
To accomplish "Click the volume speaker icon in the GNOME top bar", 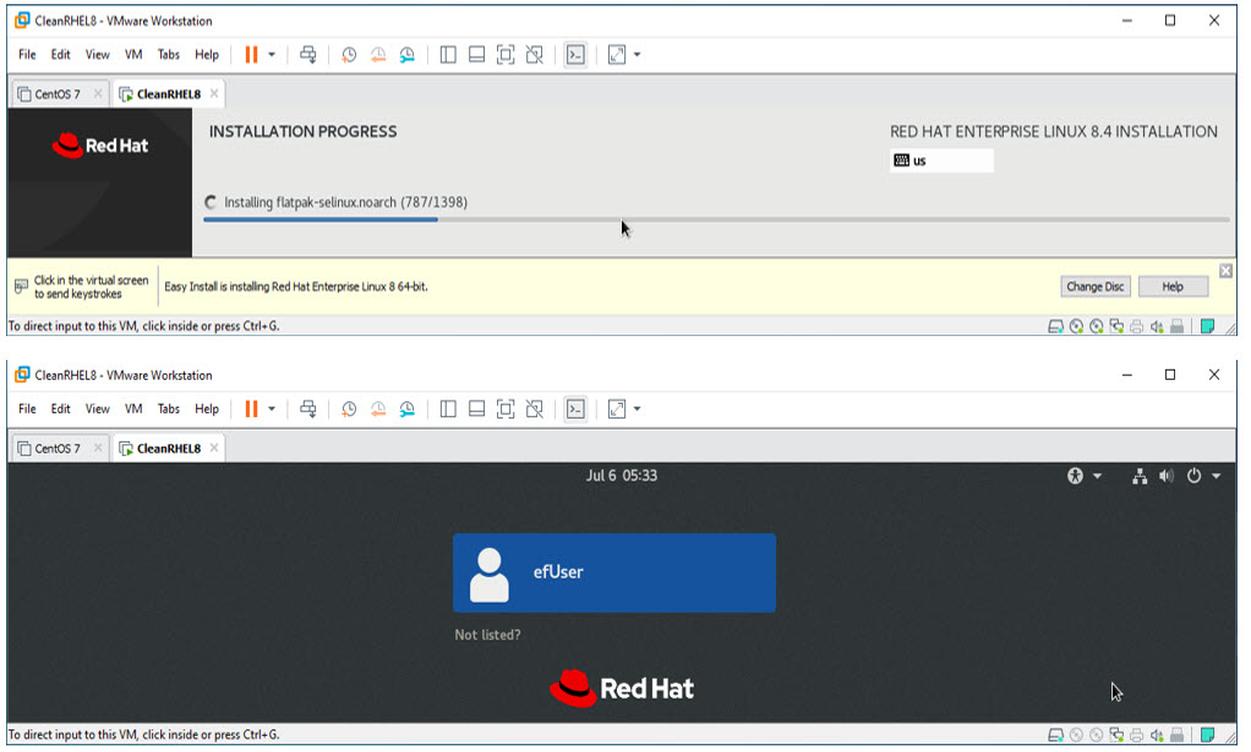I will pos(1166,477).
